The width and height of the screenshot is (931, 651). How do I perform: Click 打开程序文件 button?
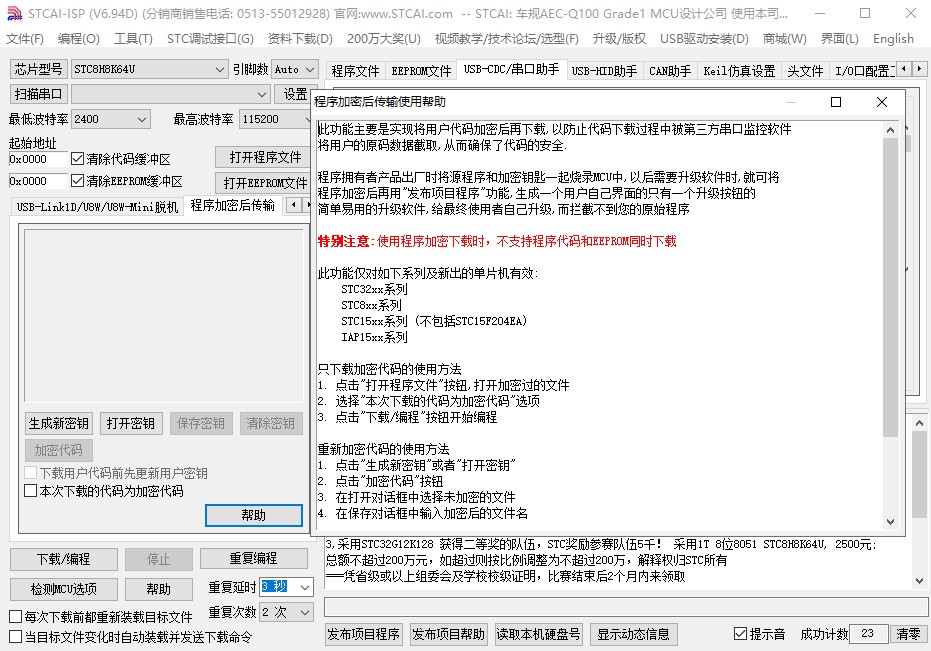click(265, 157)
